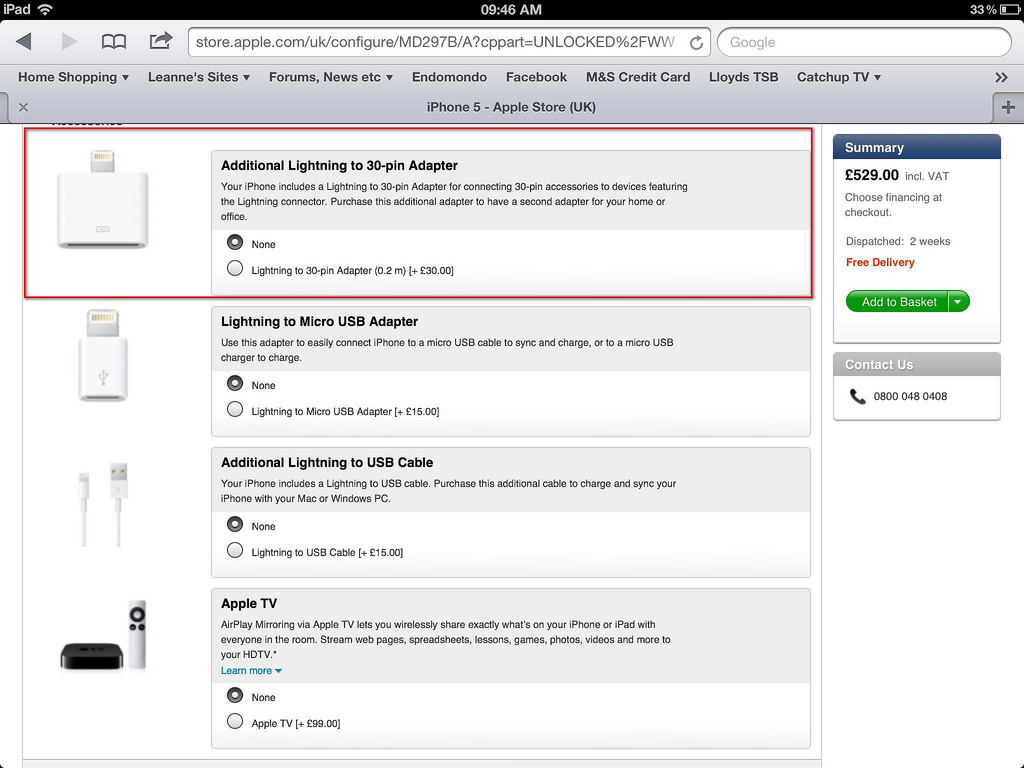
Task: Select Lightning to Micro USB Adapter +£15.00
Action: pos(235,409)
